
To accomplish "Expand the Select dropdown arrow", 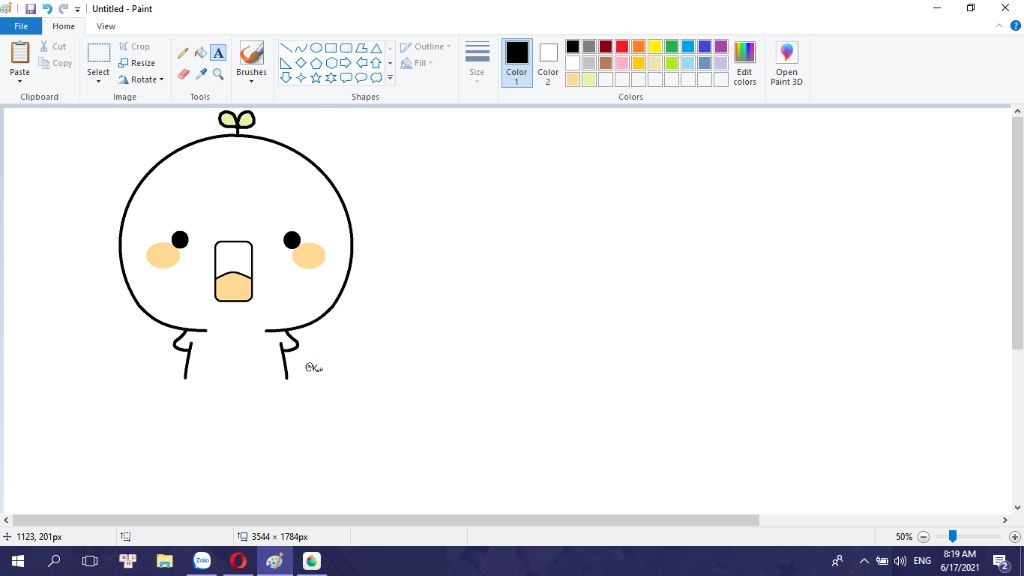I will click(98, 82).
